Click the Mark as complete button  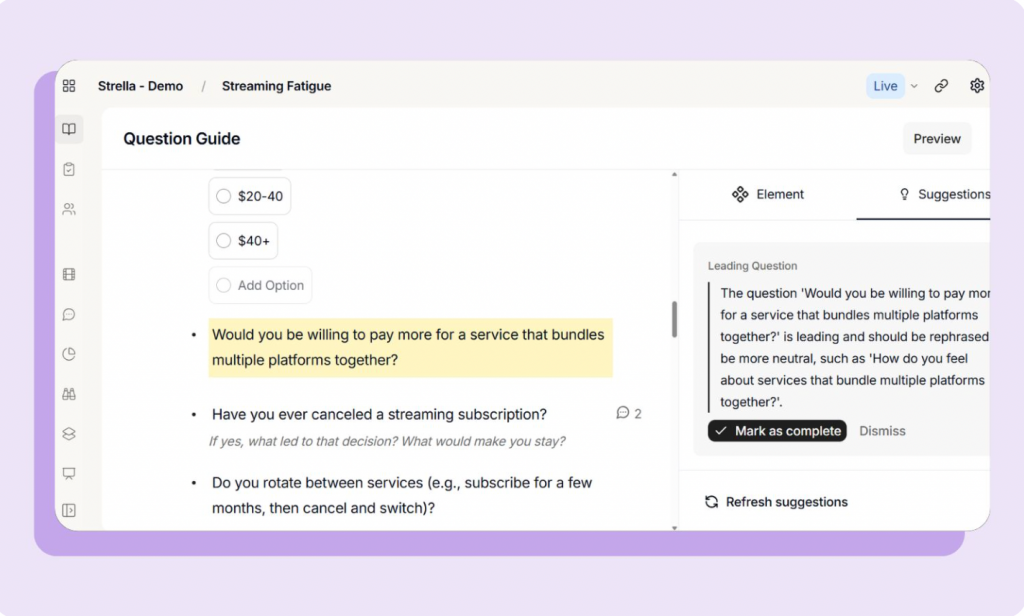[777, 431]
